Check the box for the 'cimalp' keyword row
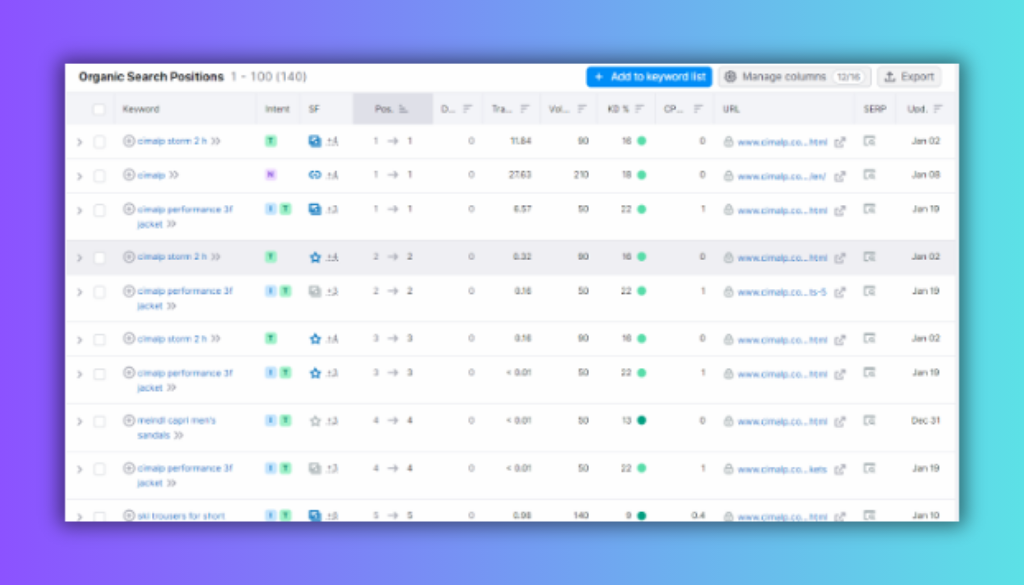The width and height of the screenshot is (1024, 585). 99,175
